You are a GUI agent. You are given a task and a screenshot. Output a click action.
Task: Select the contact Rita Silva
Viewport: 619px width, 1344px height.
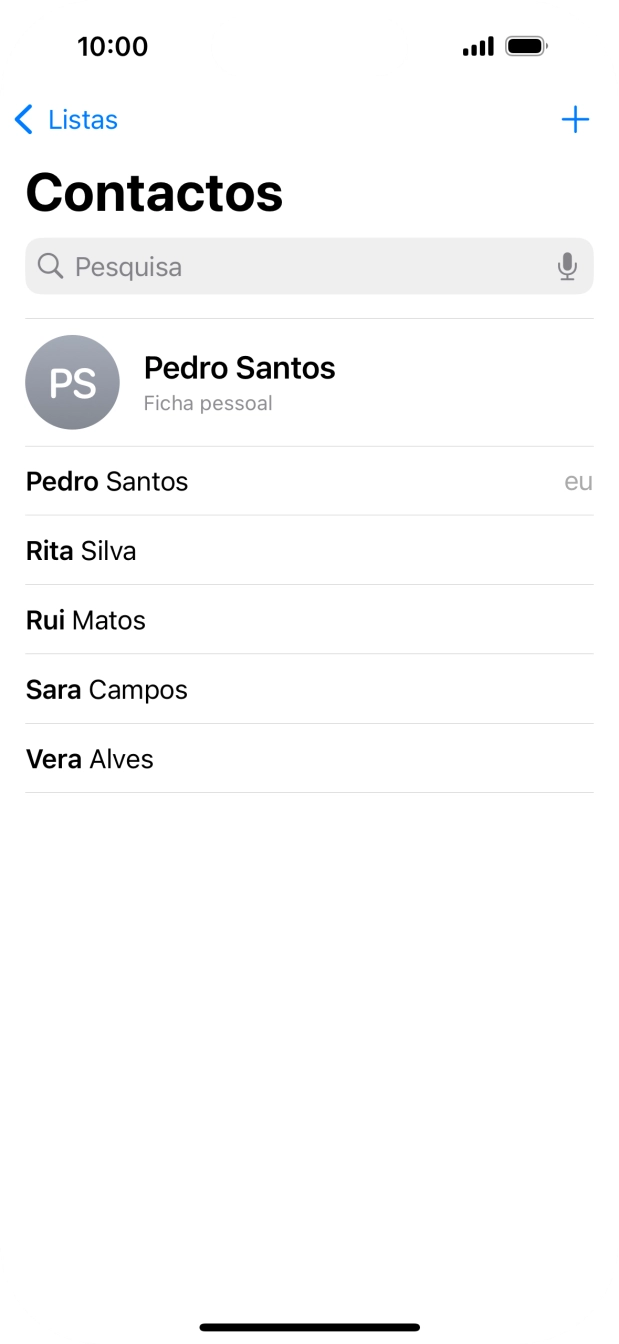coord(81,551)
